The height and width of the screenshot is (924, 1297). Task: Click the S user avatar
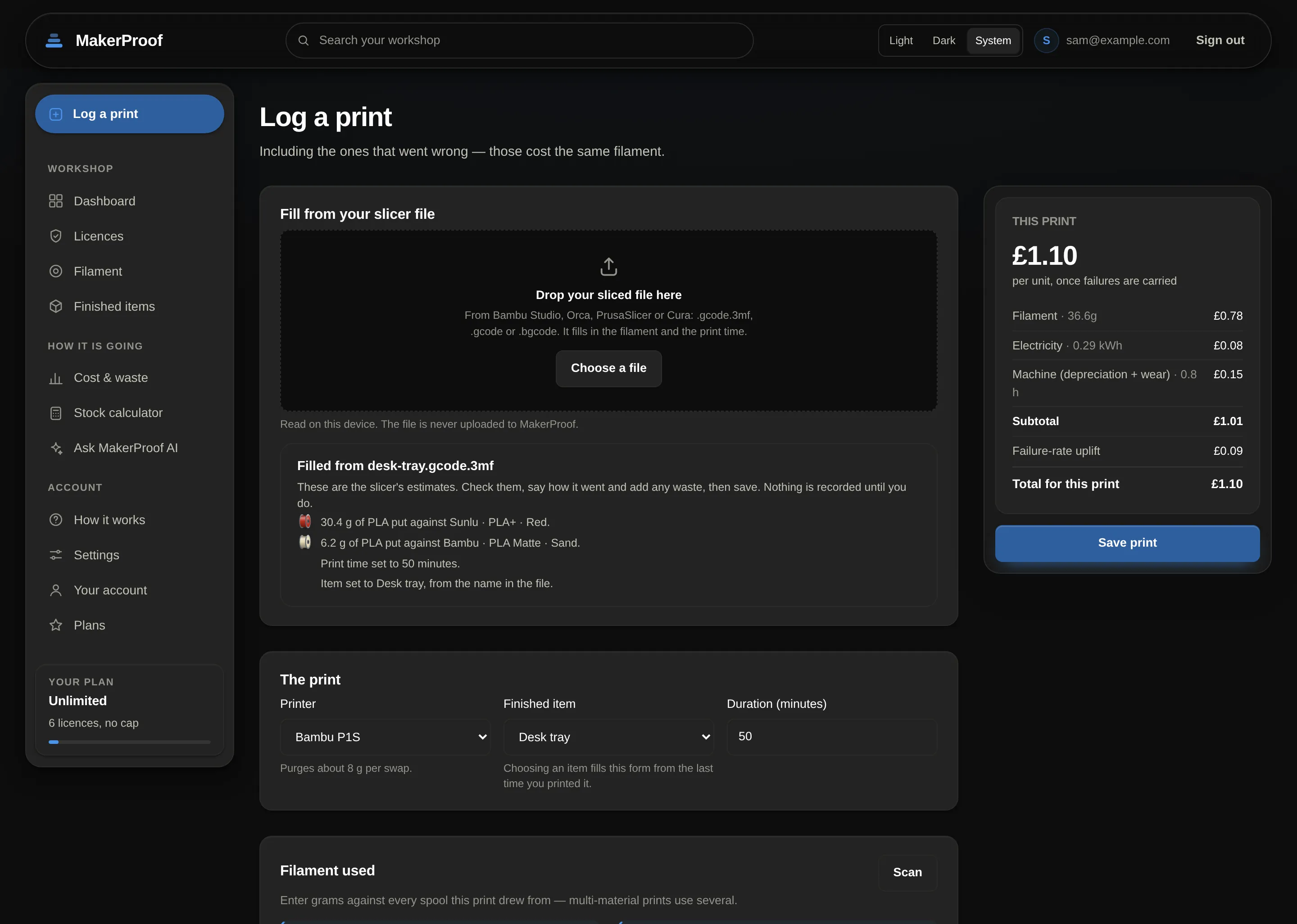click(1046, 41)
